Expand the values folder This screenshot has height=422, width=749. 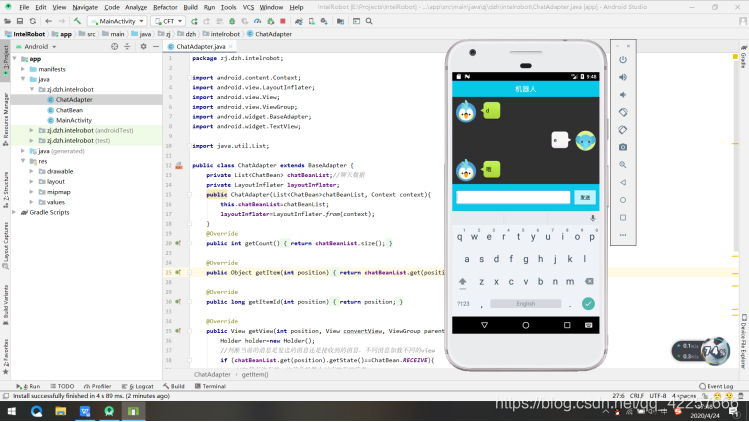[32, 202]
